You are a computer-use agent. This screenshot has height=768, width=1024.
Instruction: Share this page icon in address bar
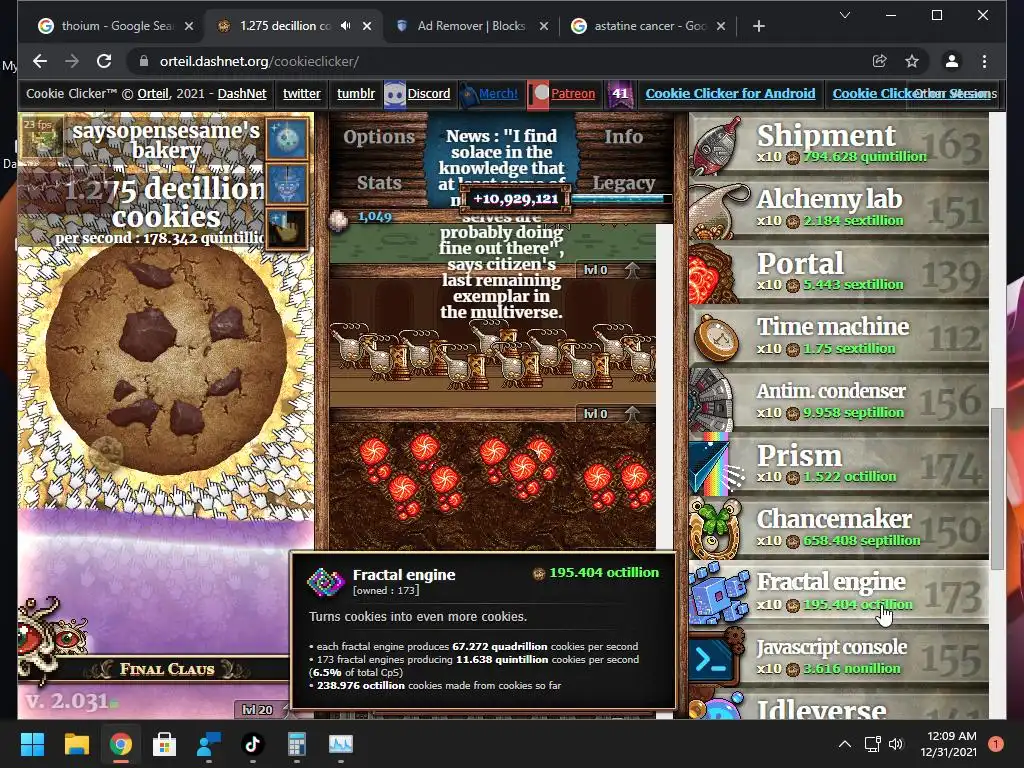pyautogui.click(x=879, y=61)
